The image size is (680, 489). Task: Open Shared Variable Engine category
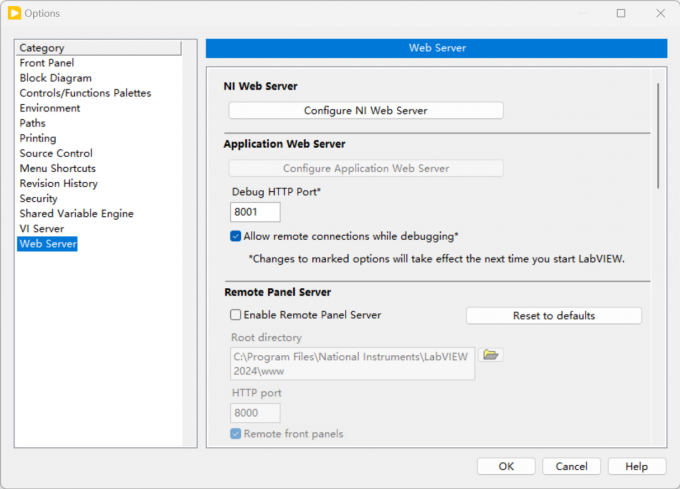(76, 213)
